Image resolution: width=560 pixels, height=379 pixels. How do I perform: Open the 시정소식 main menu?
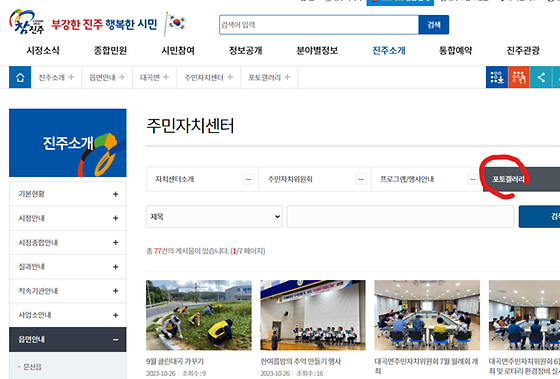point(43,50)
